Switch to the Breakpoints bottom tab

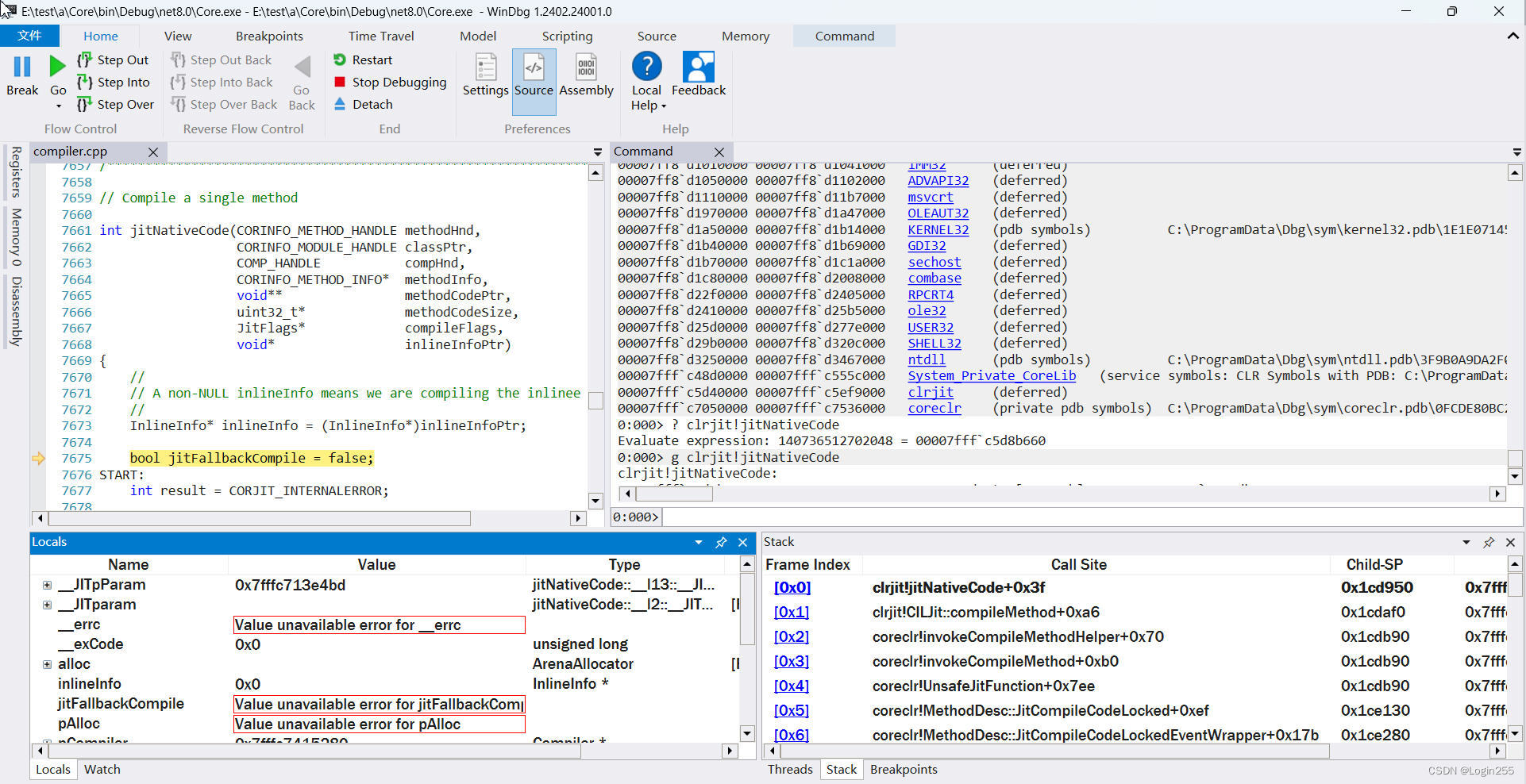pos(904,769)
